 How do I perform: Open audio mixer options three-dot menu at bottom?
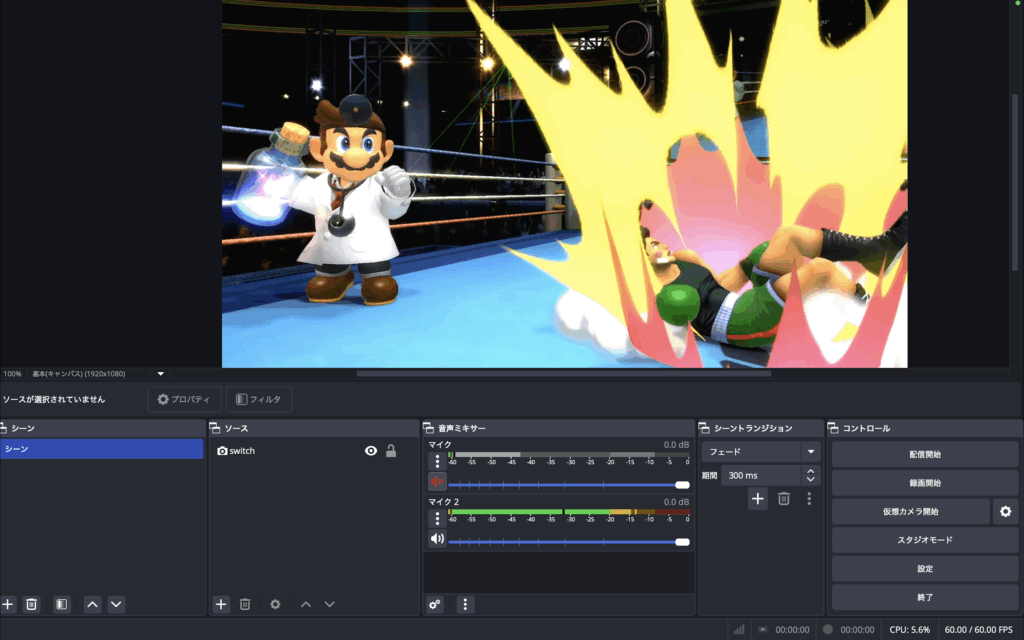465,604
